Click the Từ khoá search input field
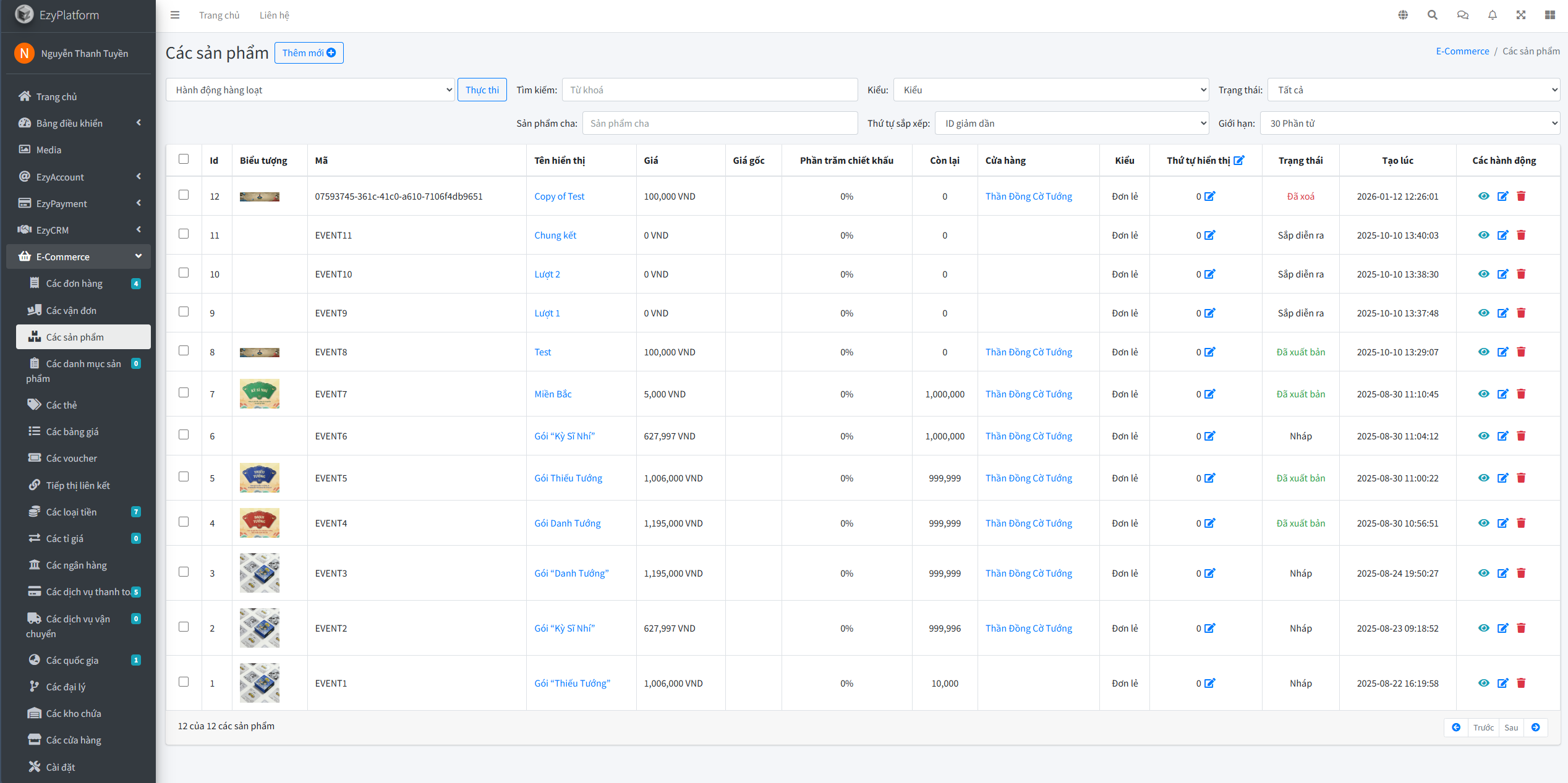The image size is (1568, 783). coord(709,90)
